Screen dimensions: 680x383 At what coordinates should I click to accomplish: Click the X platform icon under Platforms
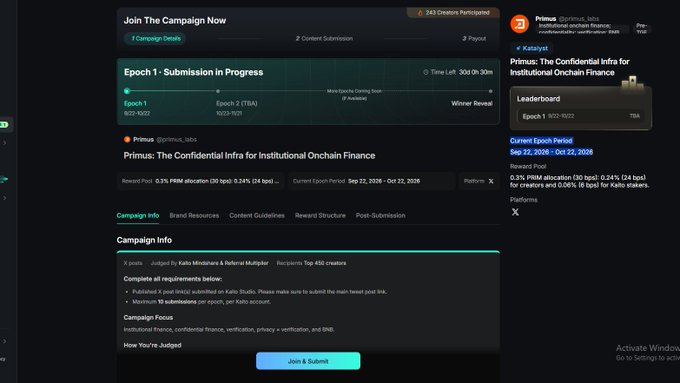515,212
